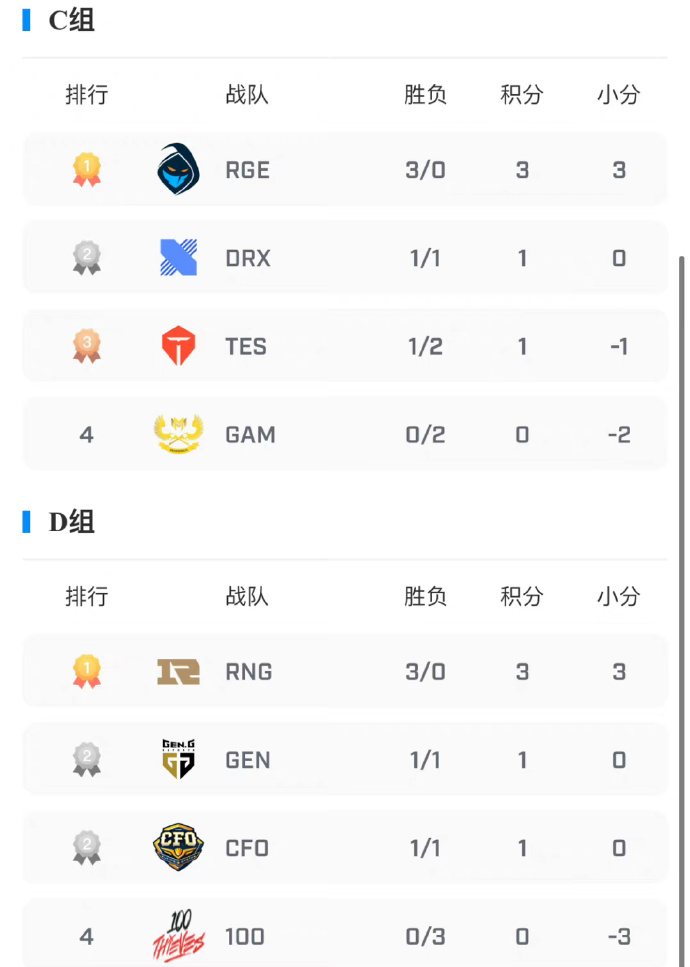Click the 100 Thieves team logo

pos(179,936)
